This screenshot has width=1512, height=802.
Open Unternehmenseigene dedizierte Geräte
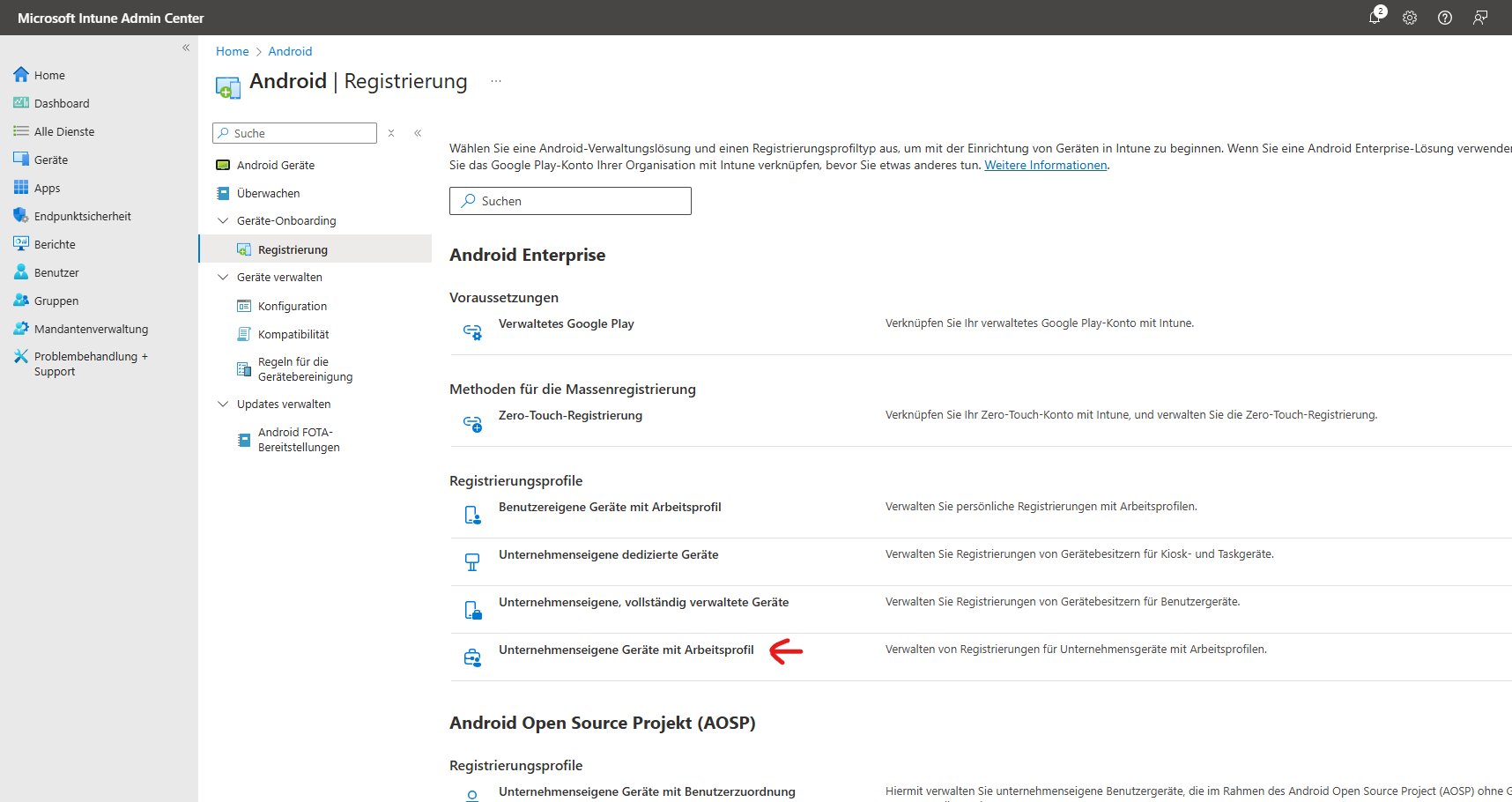[609, 554]
